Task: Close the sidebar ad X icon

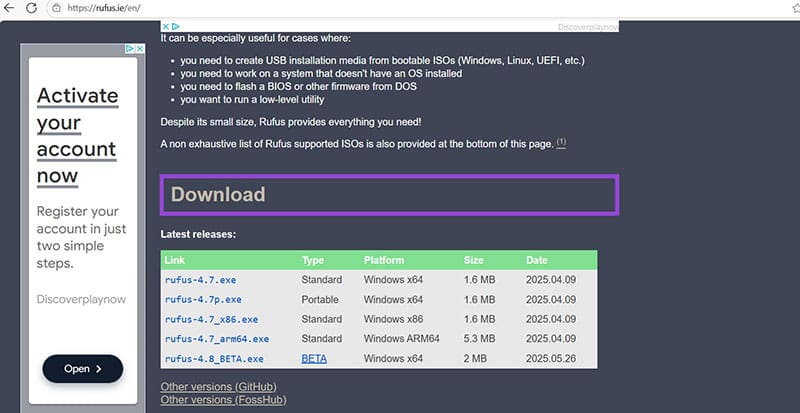Action: (140, 48)
